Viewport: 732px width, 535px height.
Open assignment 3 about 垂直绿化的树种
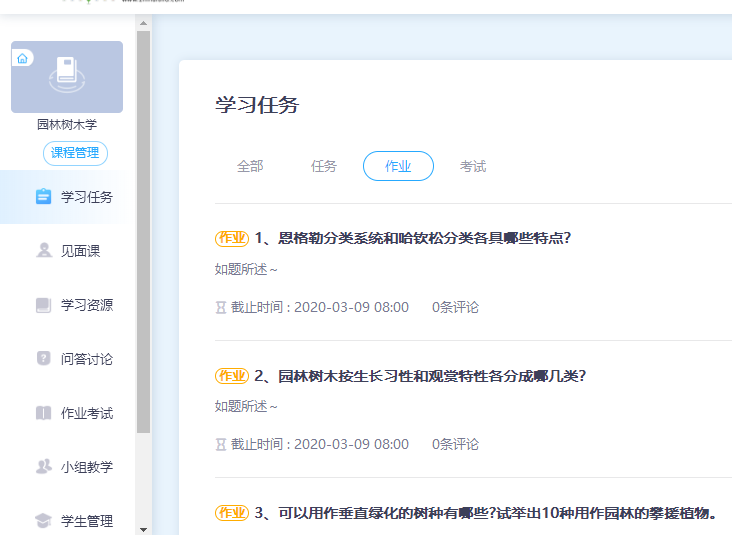point(485,513)
